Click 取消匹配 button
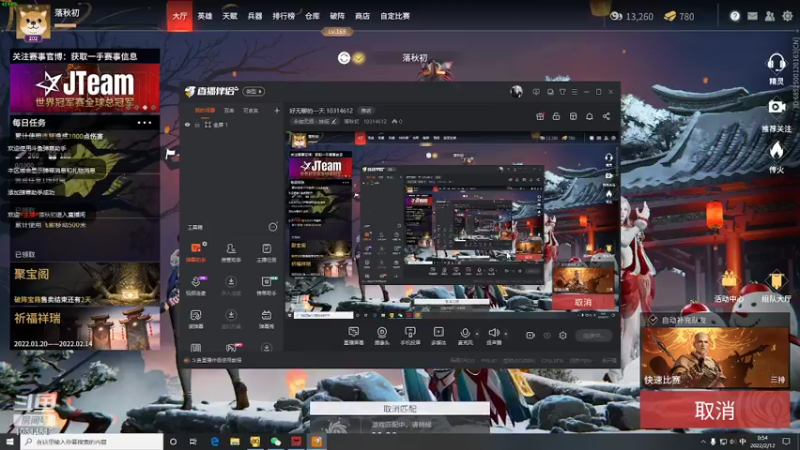Viewport: 800px width, 450px height. pos(399,409)
